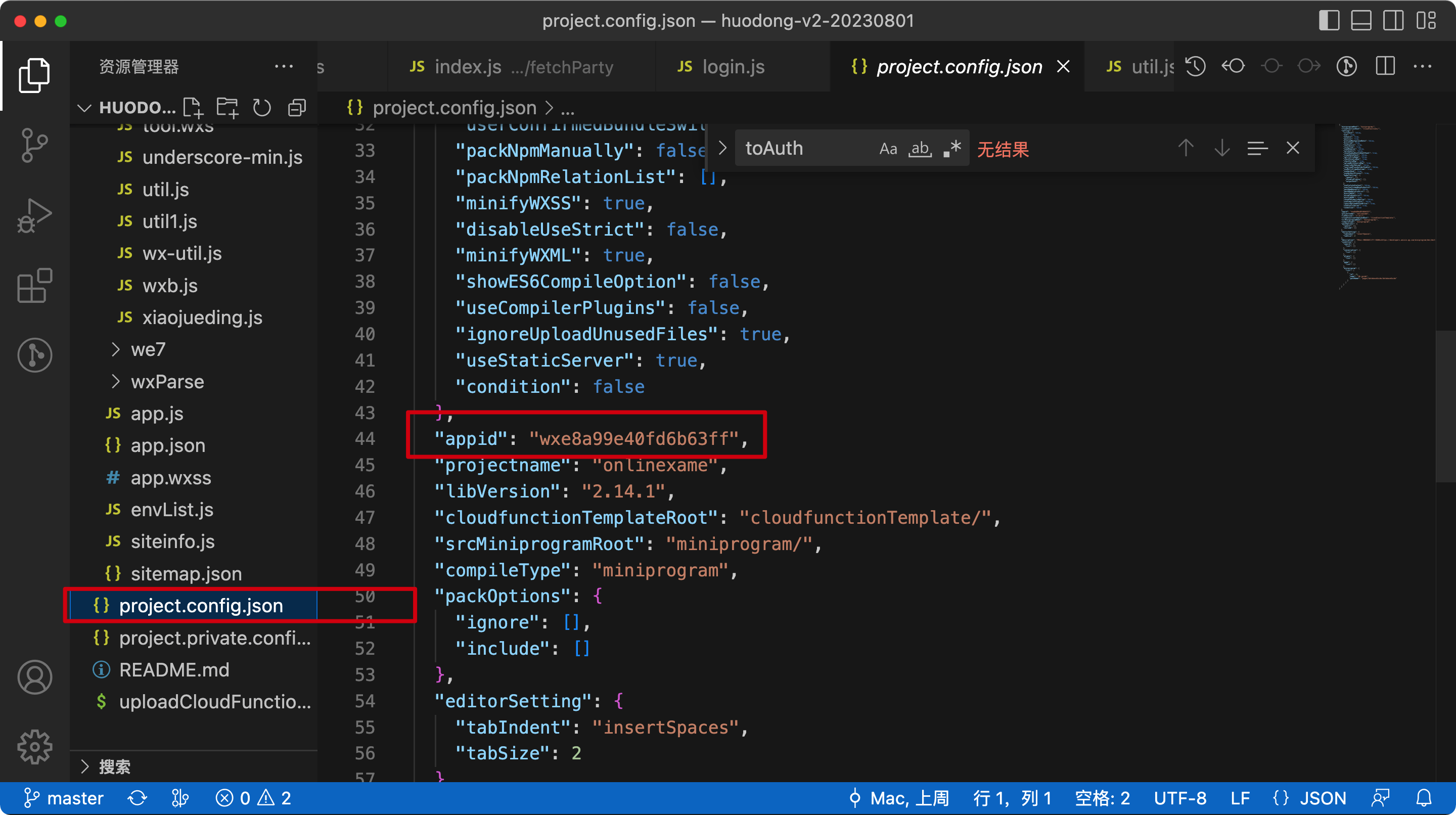Screen dimensions: 1456x815
Task: Switch to index.js fetchParty tab
Action: [x=512, y=67]
